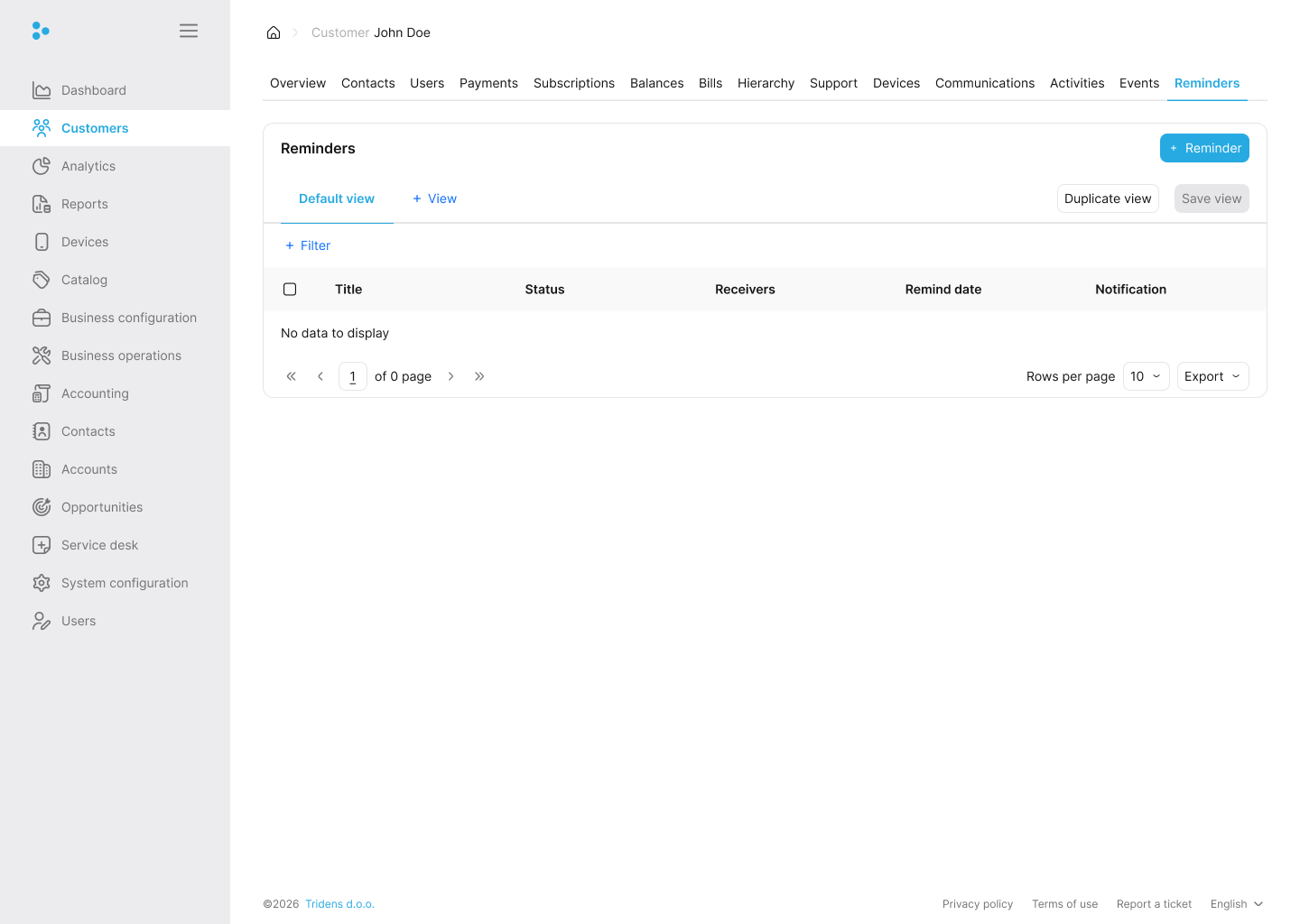The width and height of the screenshot is (1300, 924).
Task: Go to the first page arrow
Action: click(x=292, y=376)
